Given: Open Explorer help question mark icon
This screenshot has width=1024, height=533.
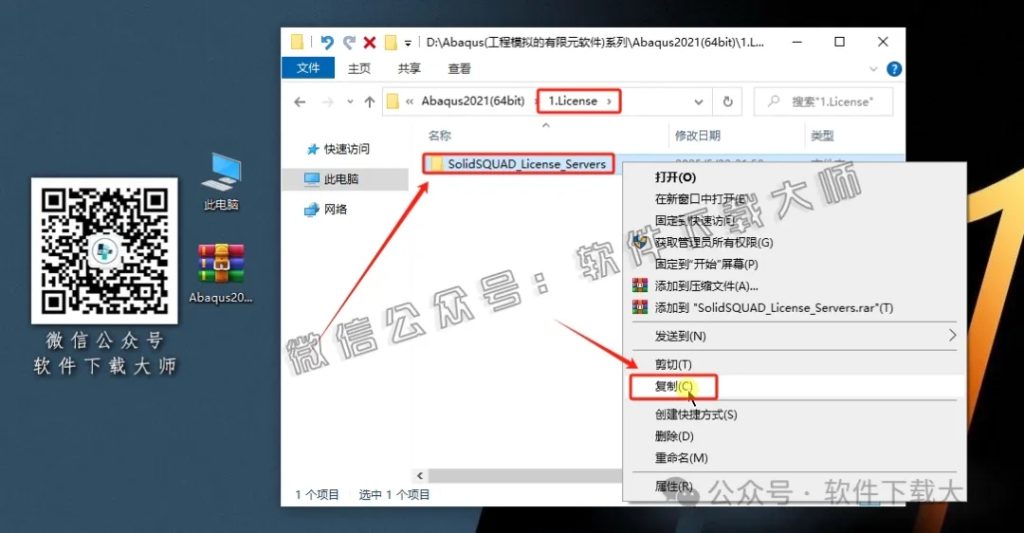Looking at the screenshot, I should tap(894, 69).
